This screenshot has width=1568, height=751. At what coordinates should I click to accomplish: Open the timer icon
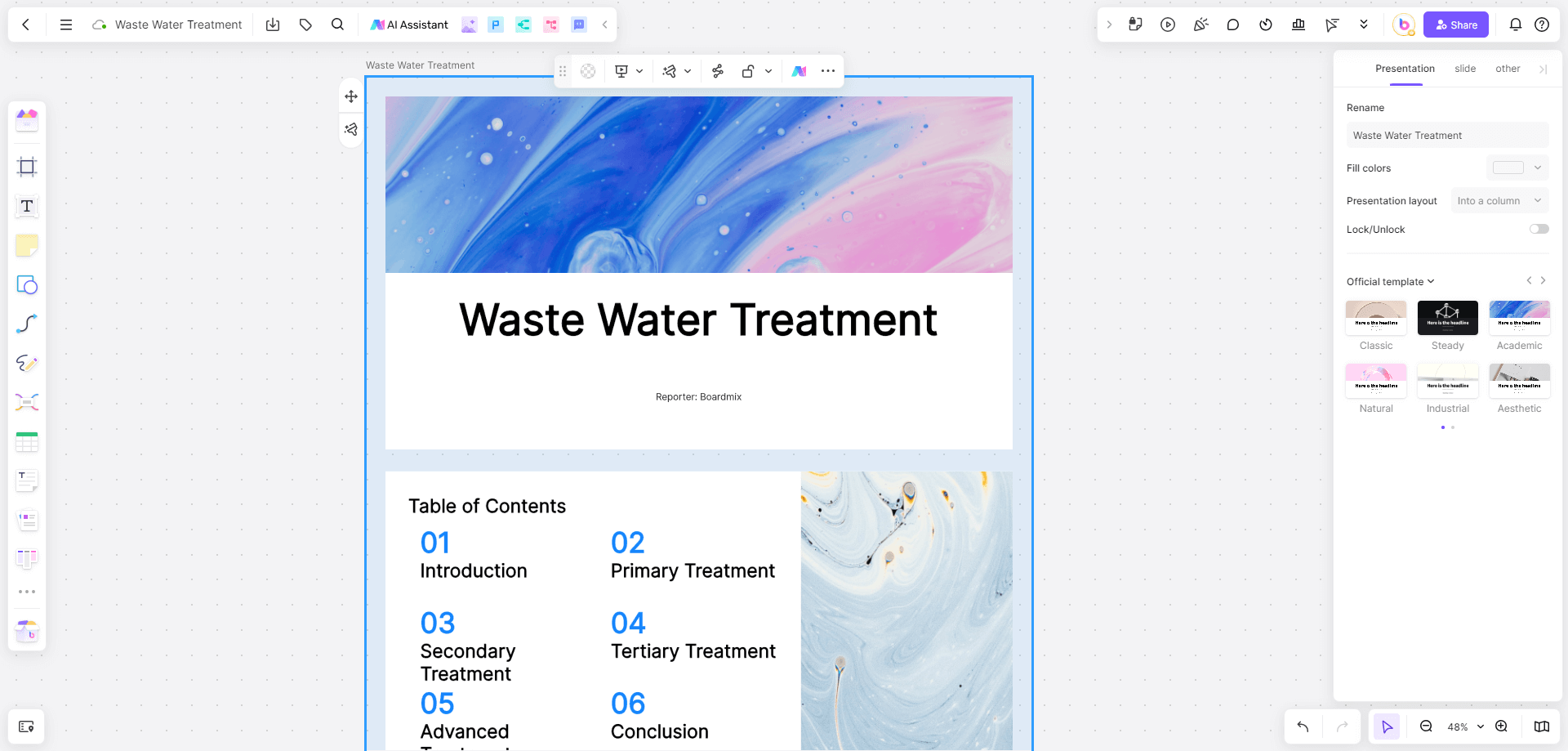(x=1266, y=25)
